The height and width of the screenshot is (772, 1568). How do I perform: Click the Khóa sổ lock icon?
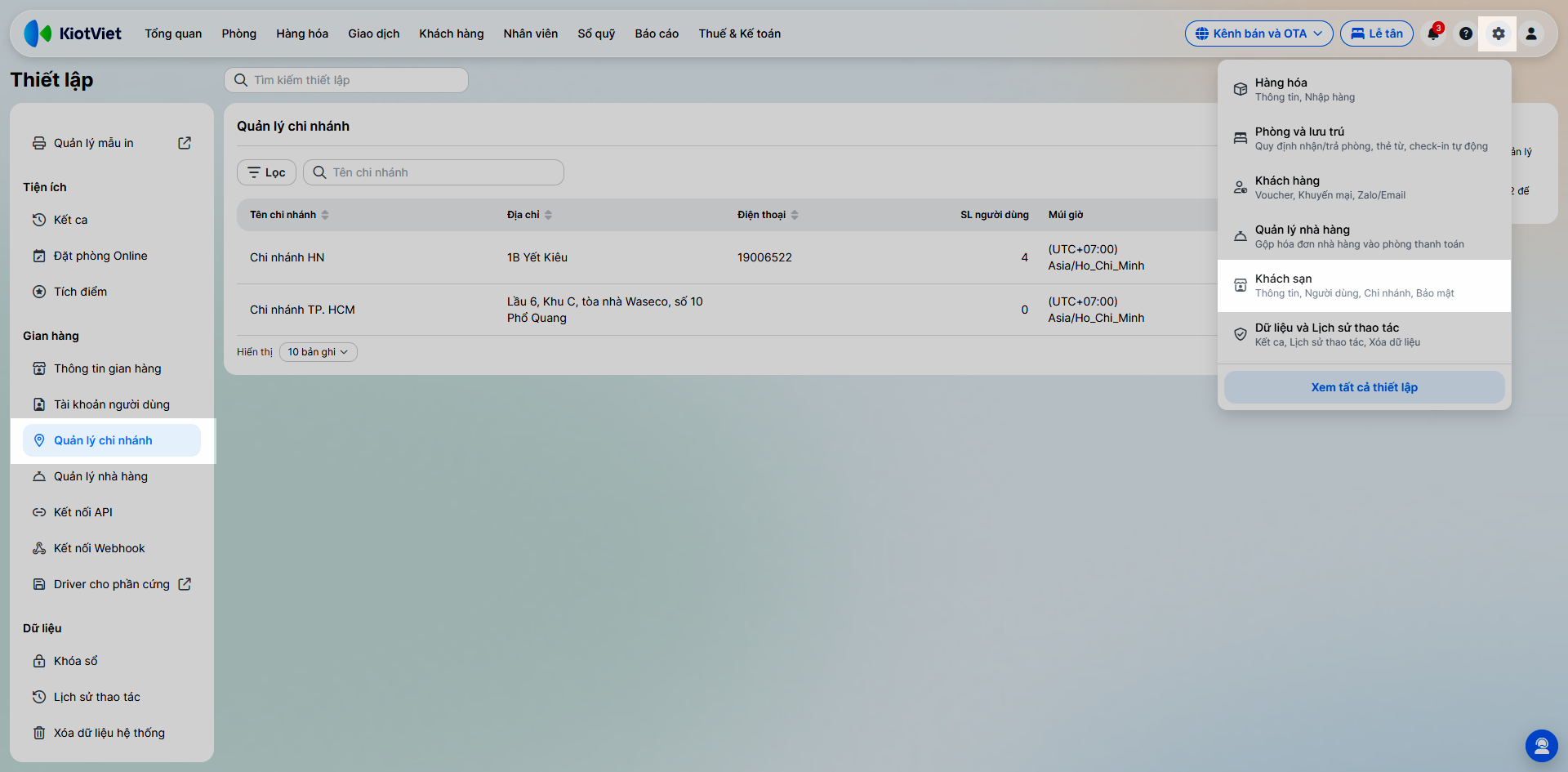pyautogui.click(x=39, y=661)
